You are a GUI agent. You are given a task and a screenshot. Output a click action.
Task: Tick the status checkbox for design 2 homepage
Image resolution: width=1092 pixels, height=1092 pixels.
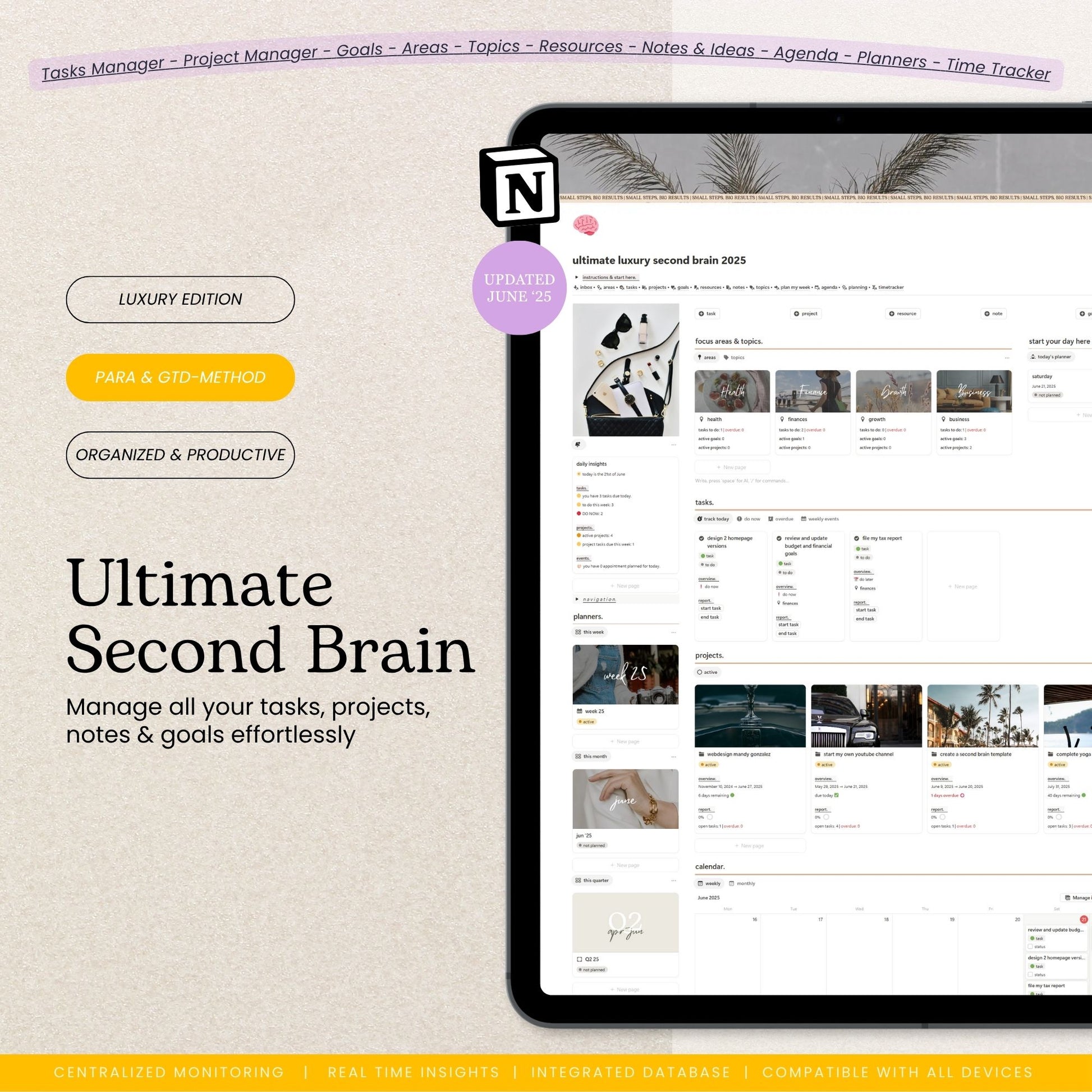[1030, 974]
